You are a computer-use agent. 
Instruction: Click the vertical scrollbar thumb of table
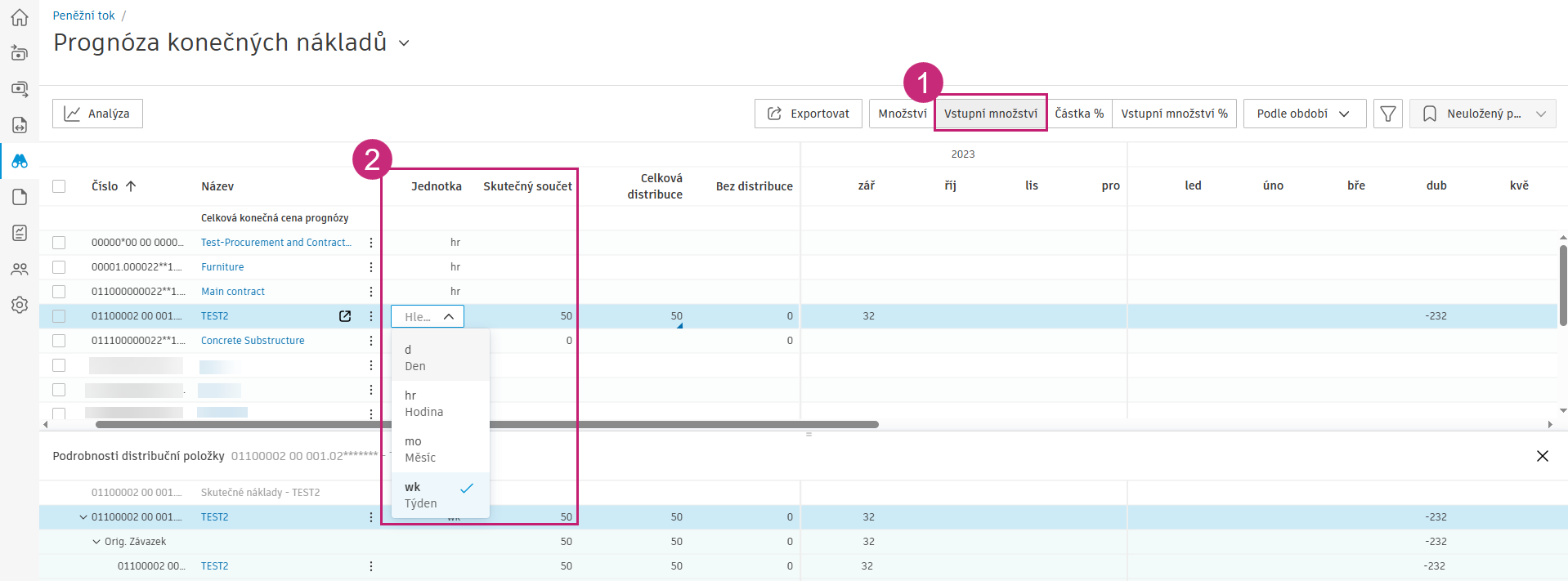(x=1563, y=285)
